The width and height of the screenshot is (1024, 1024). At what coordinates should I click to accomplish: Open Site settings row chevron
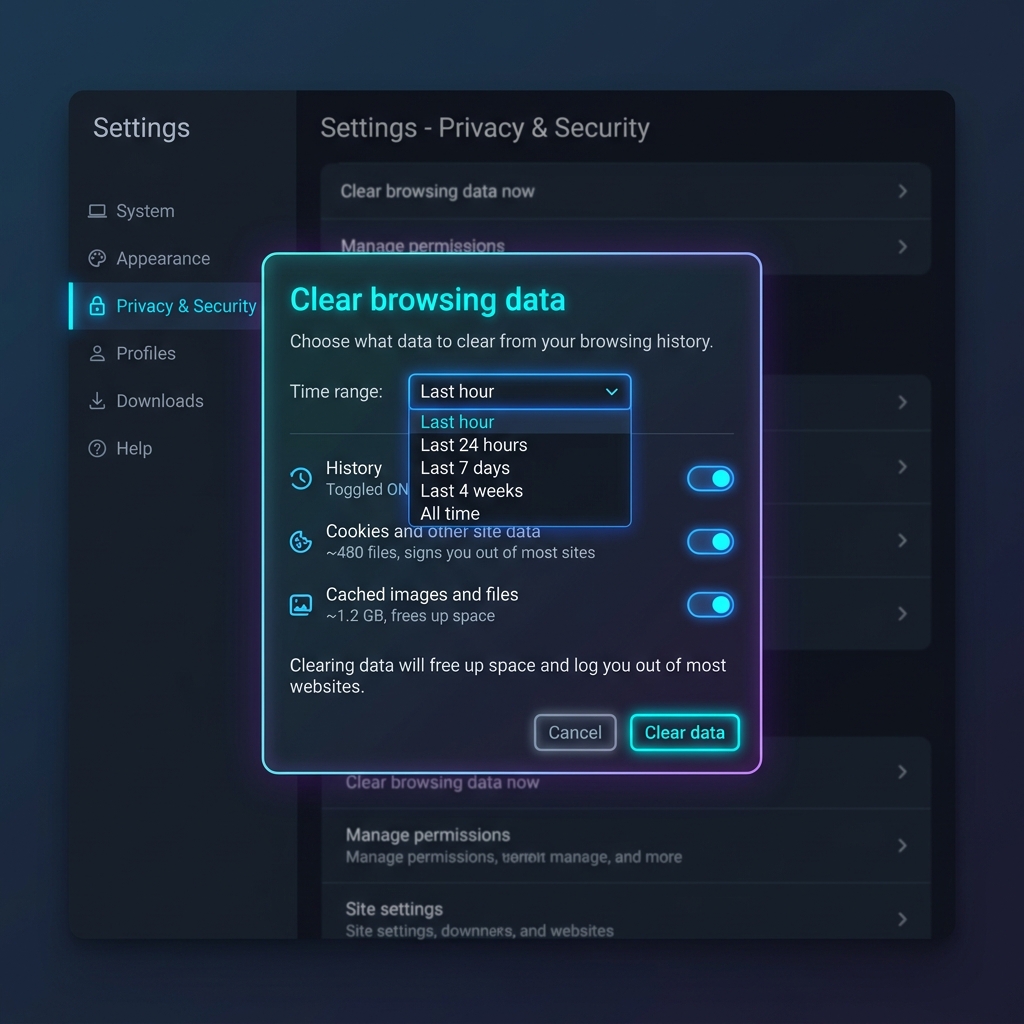[903, 919]
